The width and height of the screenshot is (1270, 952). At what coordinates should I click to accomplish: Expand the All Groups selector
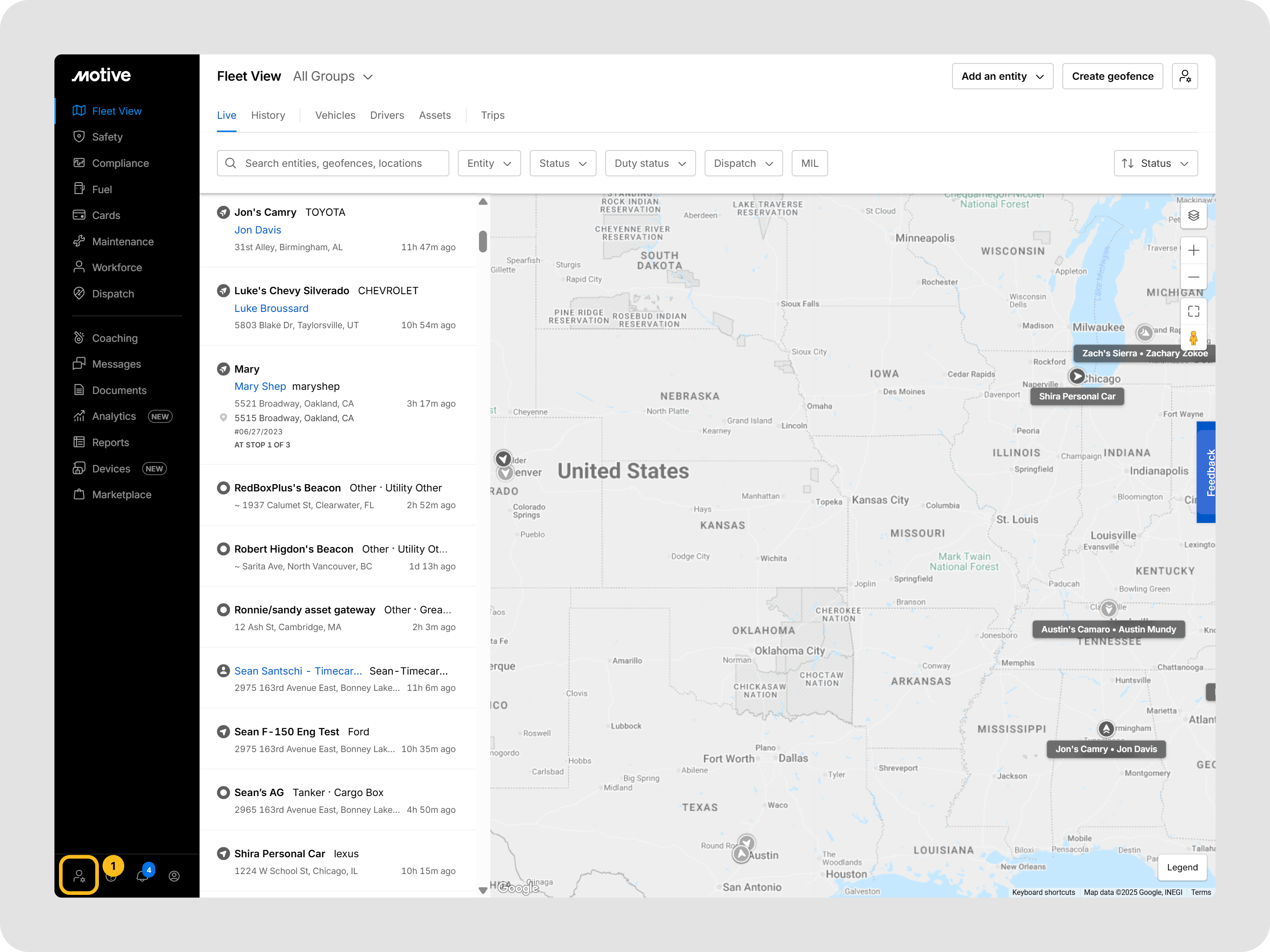[332, 76]
